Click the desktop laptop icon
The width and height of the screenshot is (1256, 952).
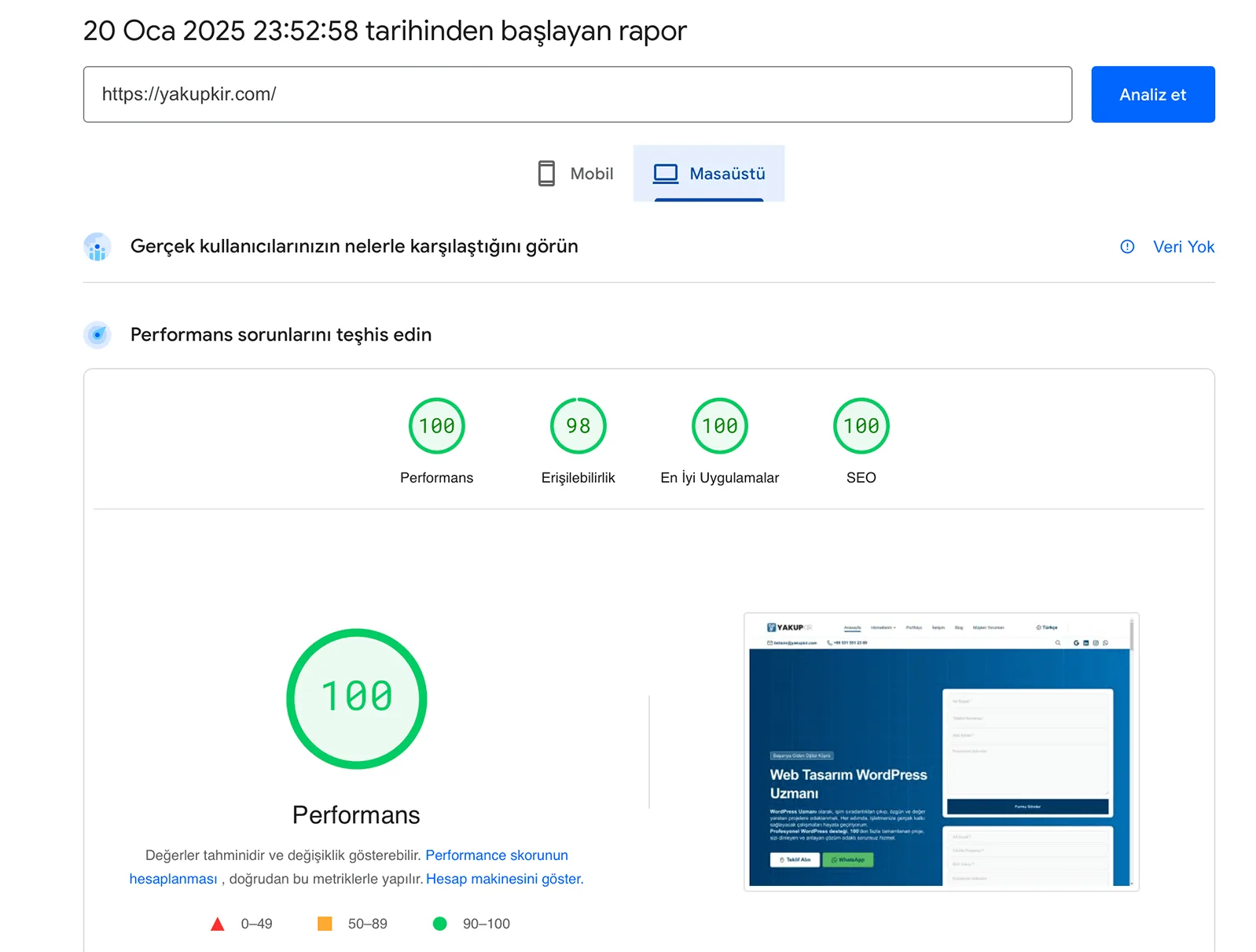pos(666,174)
